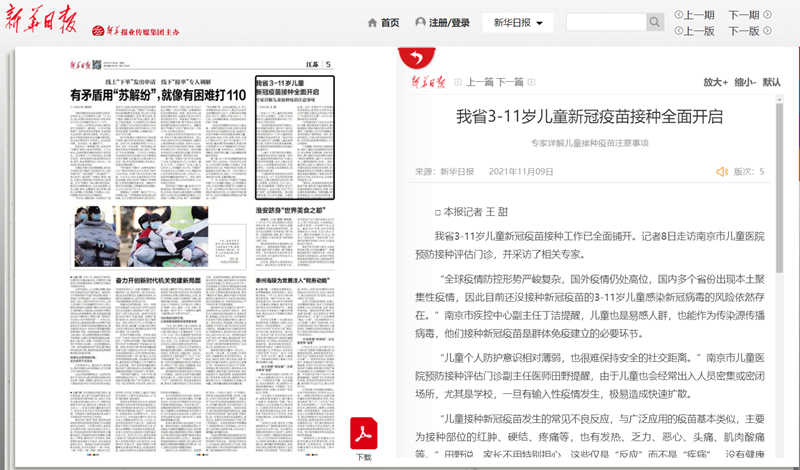The image size is (800, 470).
Task: Click the article title 我省3-11岁儿童新冠疫苗接种全面开启
Action: [x=589, y=116]
